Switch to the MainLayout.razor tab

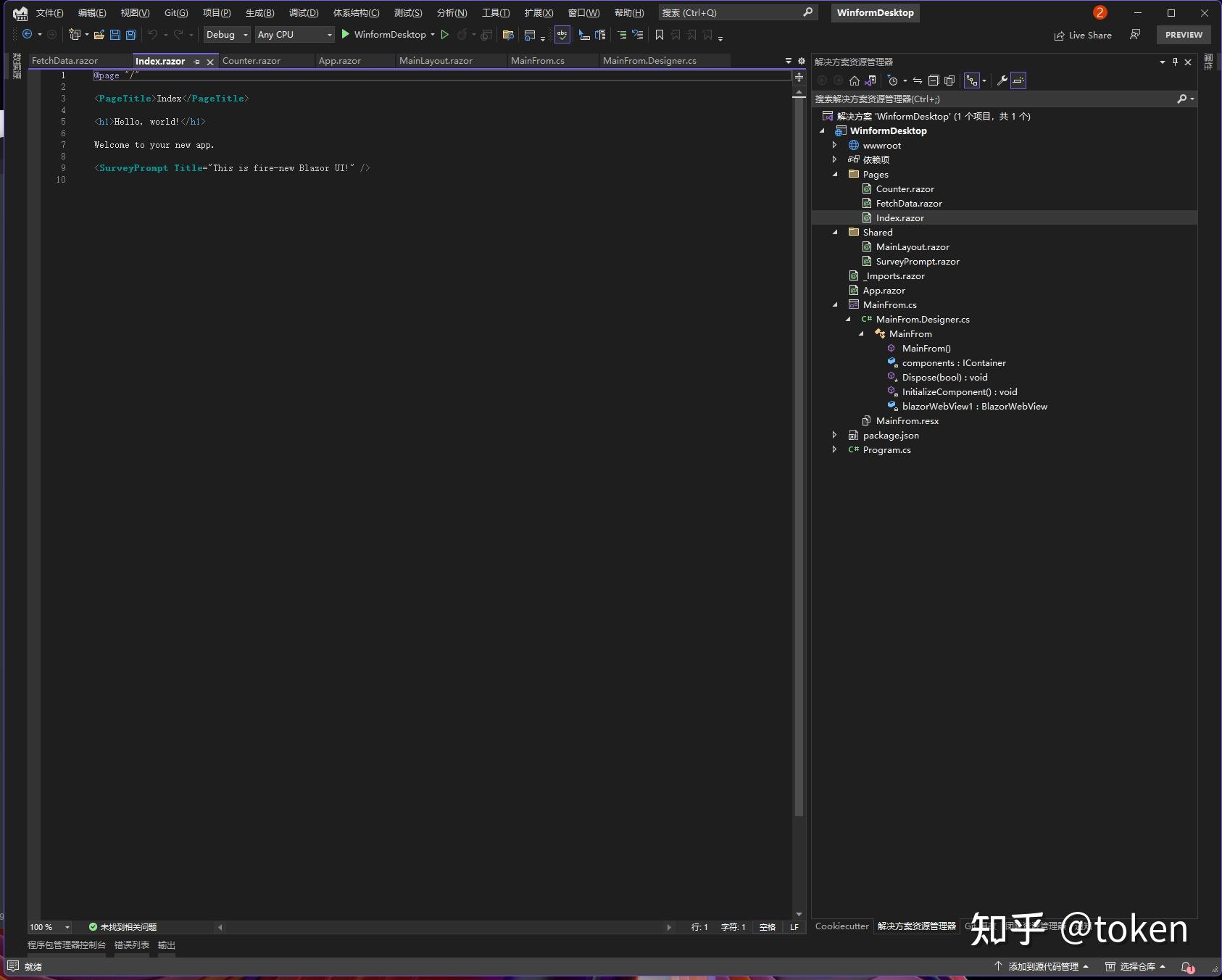coord(436,61)
